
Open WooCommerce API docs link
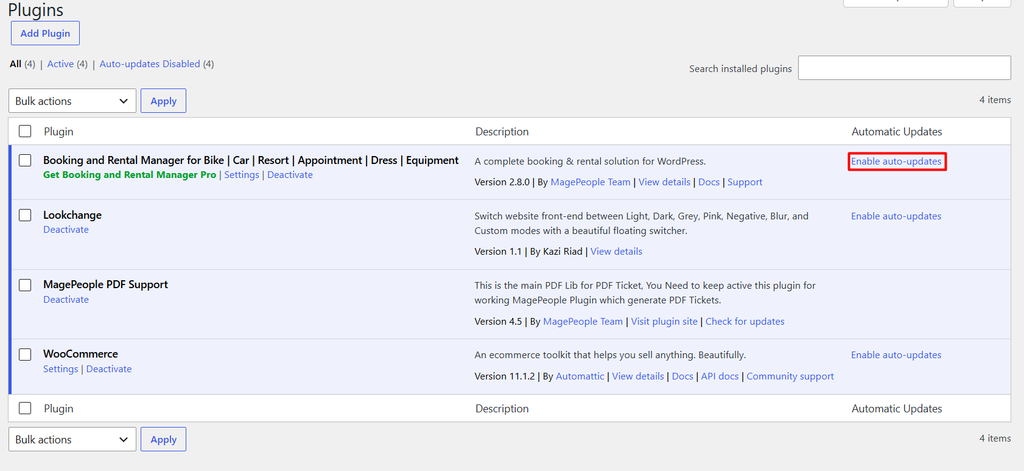[x=720, y=376]
